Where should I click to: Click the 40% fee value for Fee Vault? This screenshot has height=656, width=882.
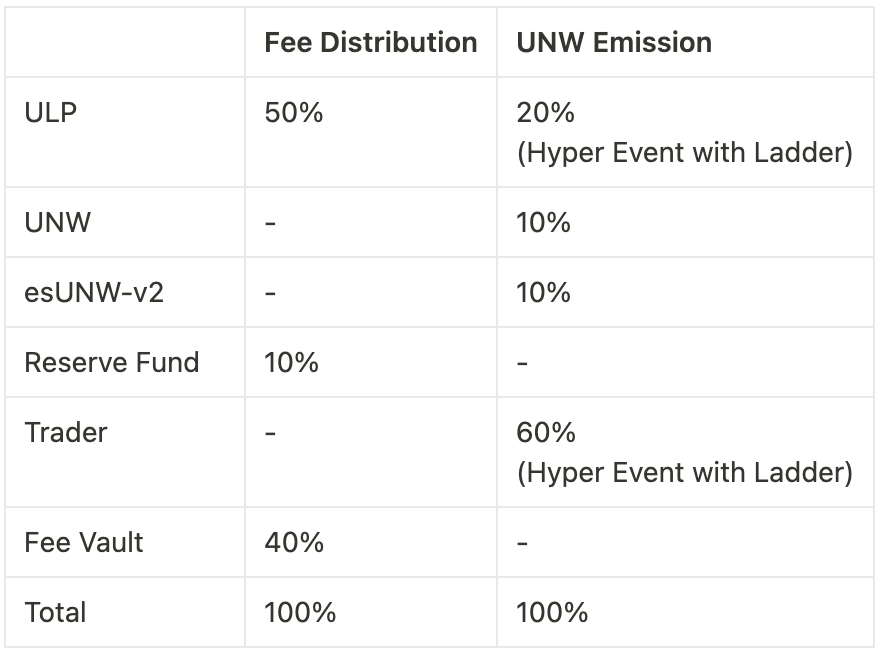[x=294, y=542]
